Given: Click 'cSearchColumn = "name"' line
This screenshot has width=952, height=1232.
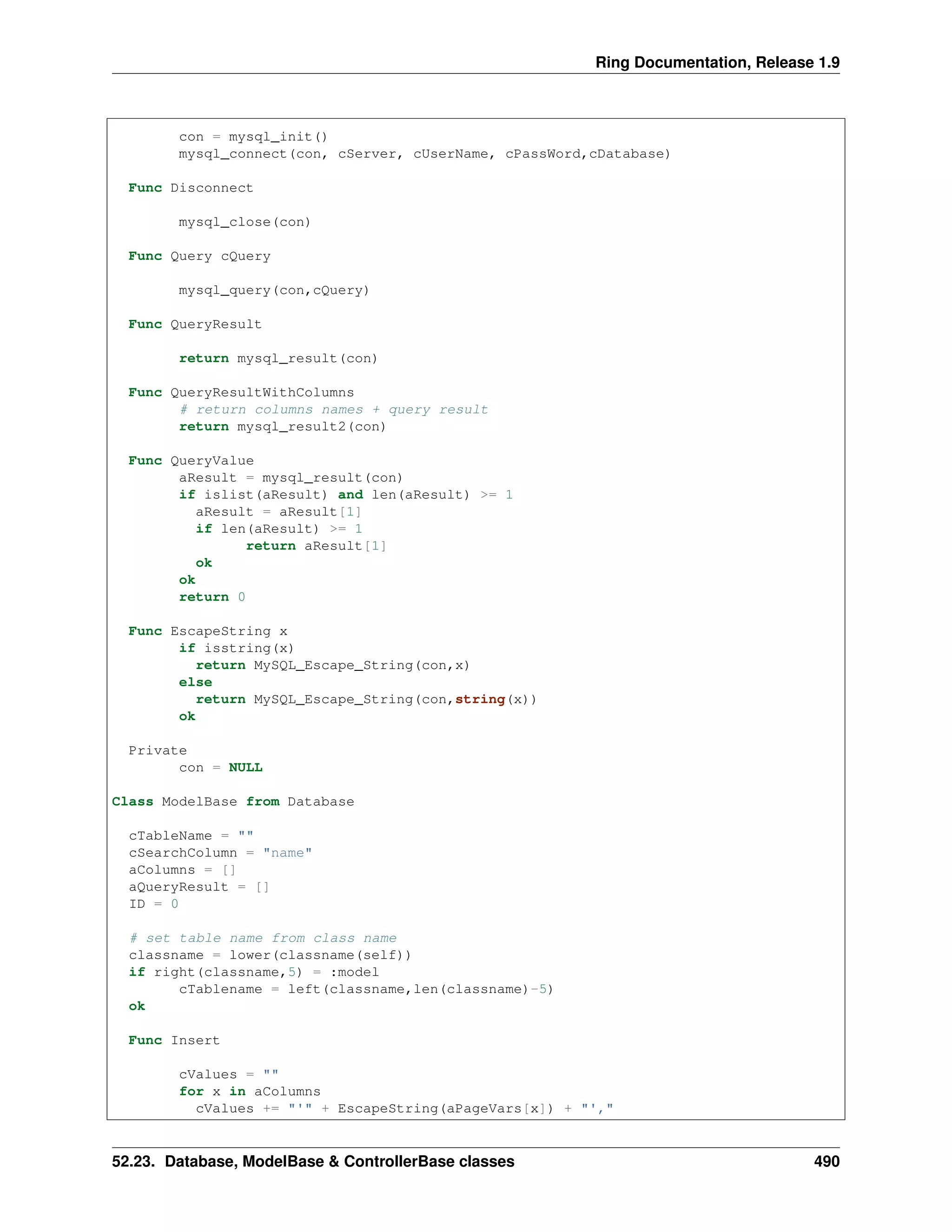Looking at the screenshot, I should tap(220, 853).
